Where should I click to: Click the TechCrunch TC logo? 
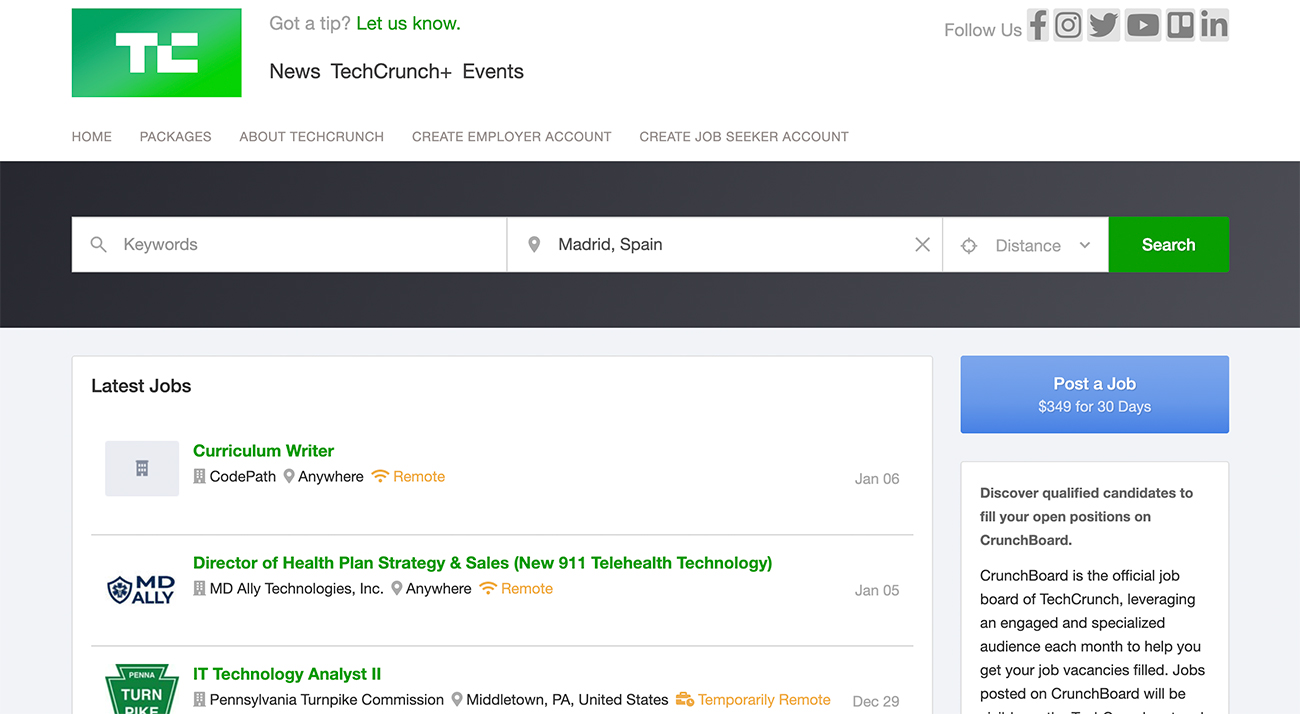[156, 53]
